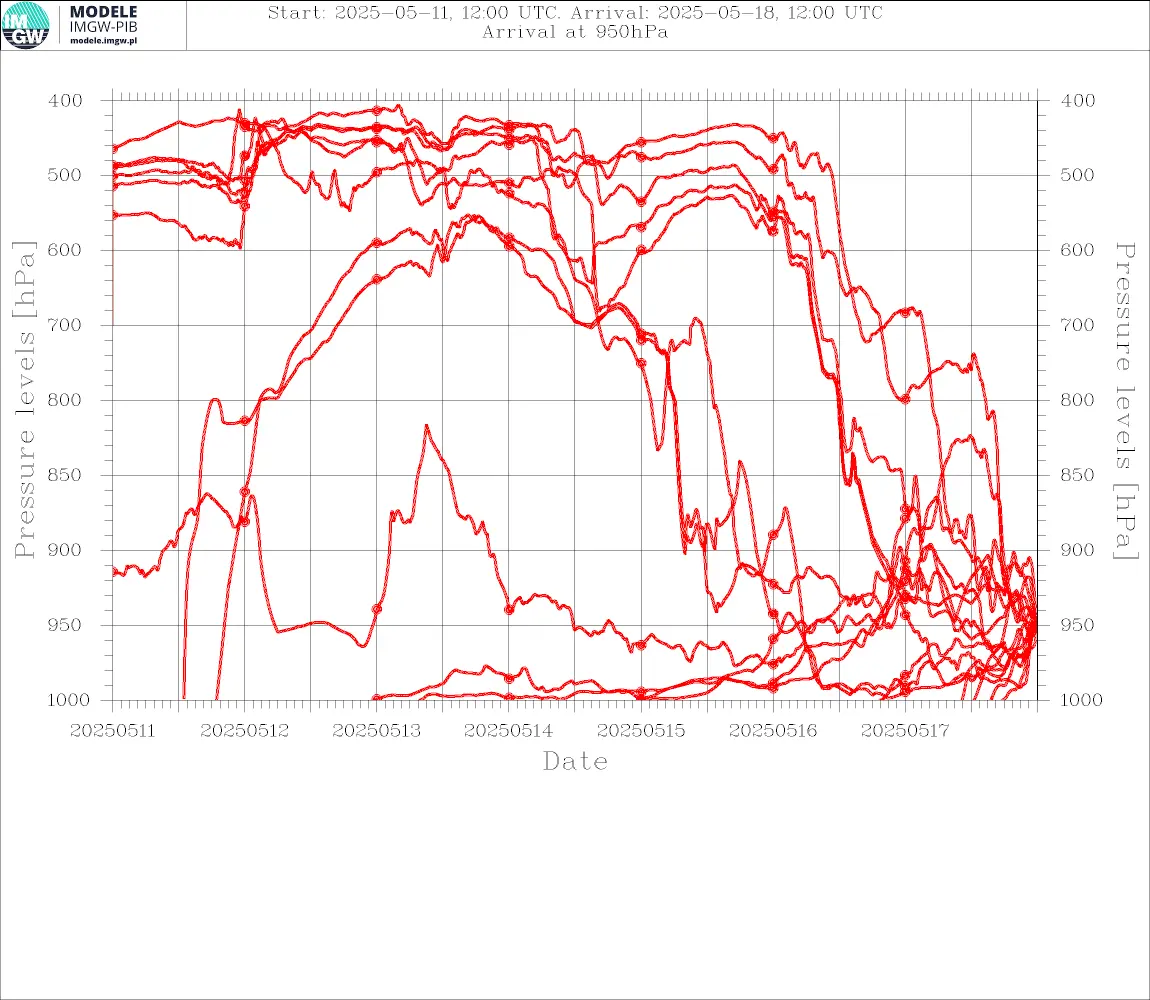Click the 20250517 date label
The width and height of the screenshot is (1150, 1000).
click(x=905, y=731)
